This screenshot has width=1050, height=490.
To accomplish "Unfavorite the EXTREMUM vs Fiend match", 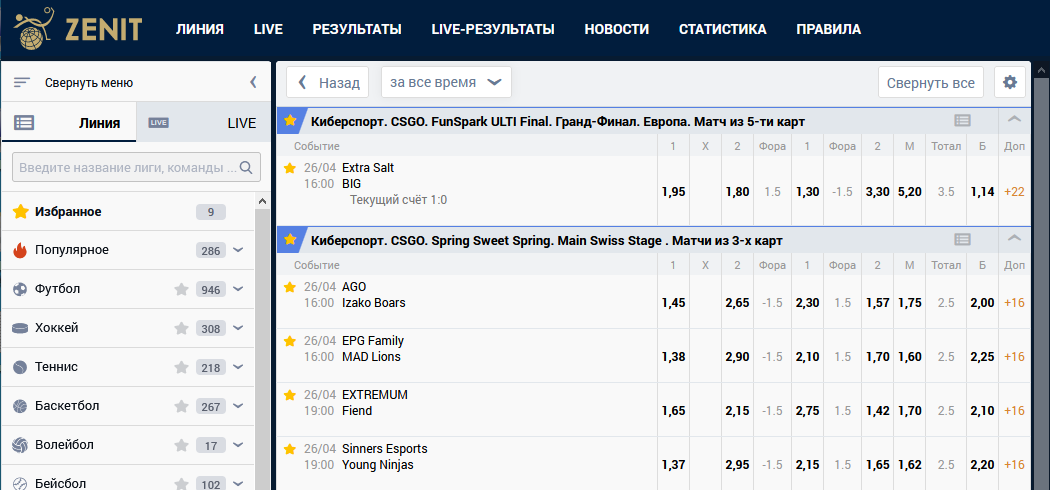I will [290, 395].
